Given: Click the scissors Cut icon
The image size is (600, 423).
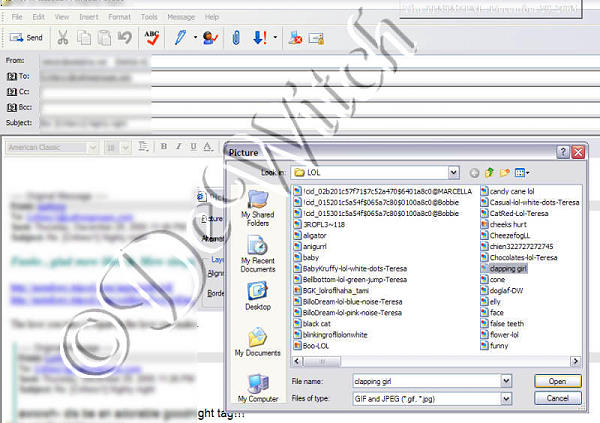Looking at the screenshot, I should tap(62, 38).
